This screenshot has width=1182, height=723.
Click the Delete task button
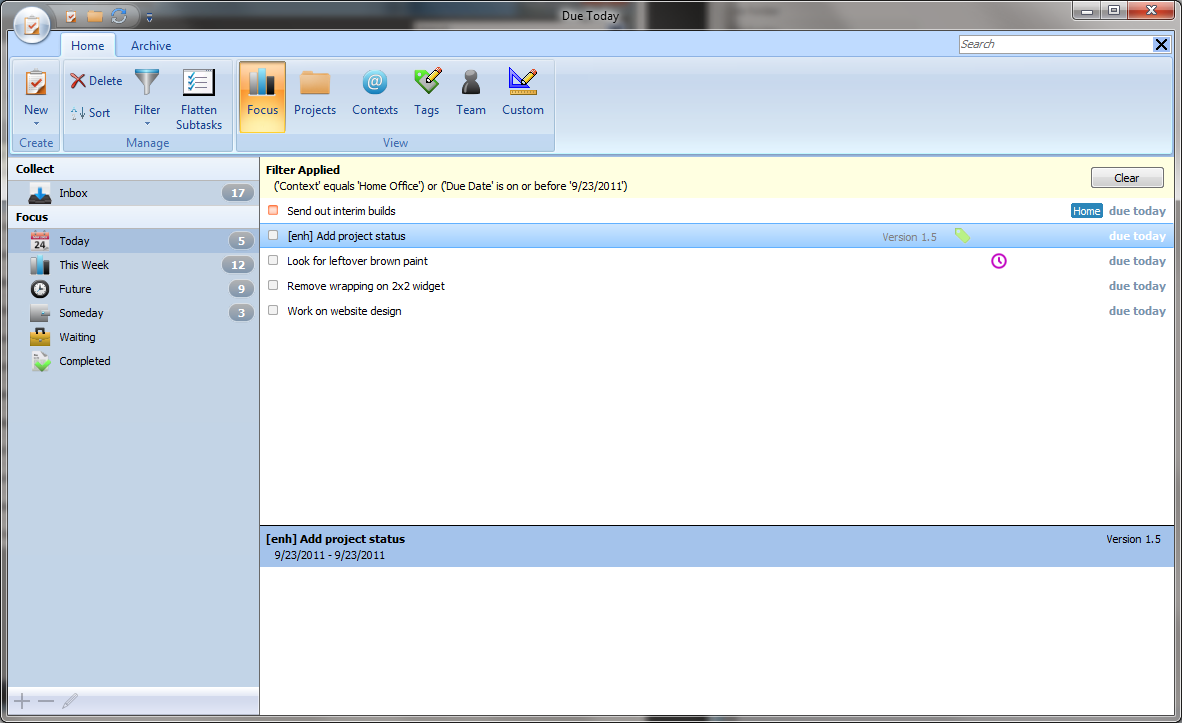(x=96, y=81)
